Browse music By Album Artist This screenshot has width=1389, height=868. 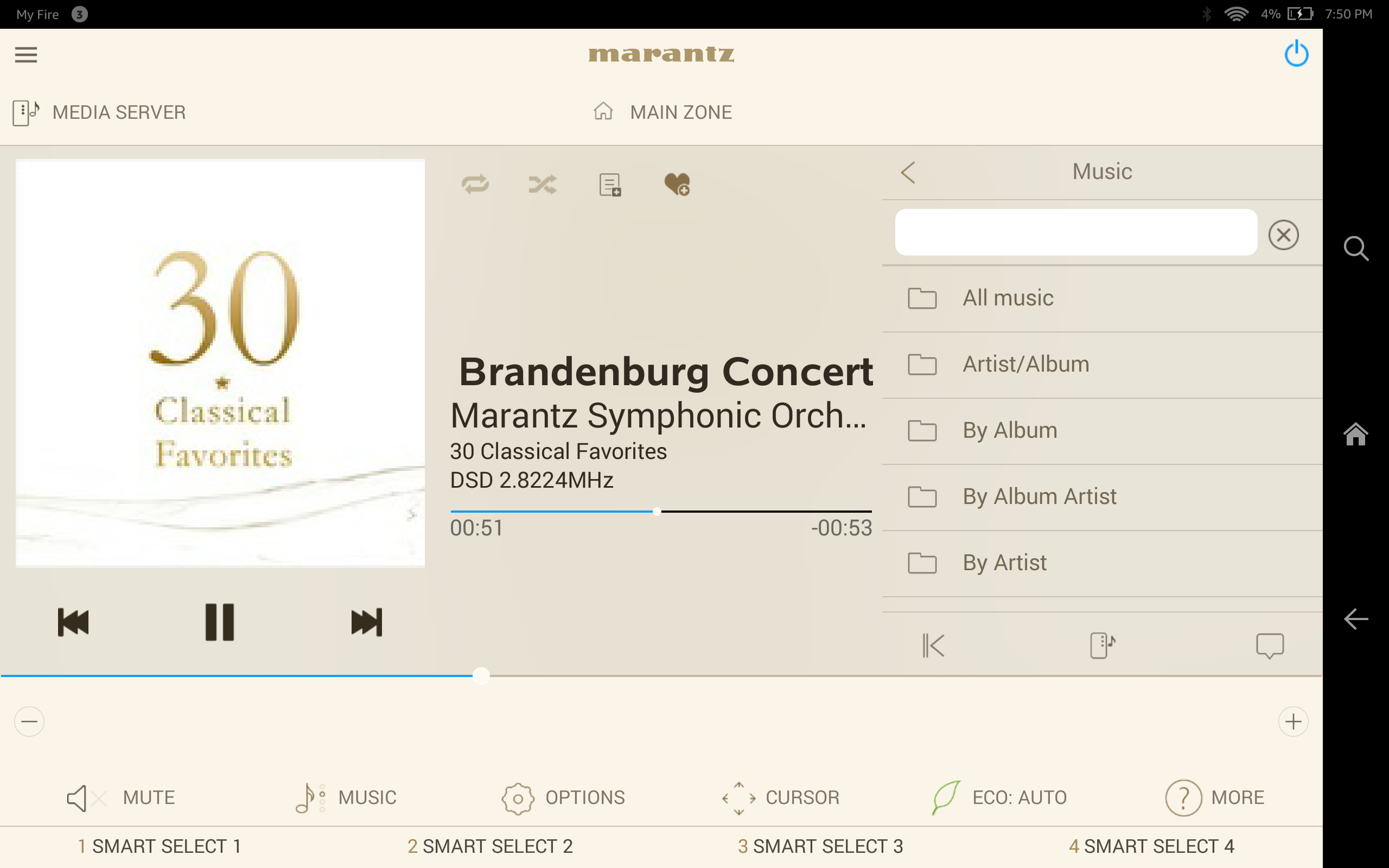point(1040,496)
